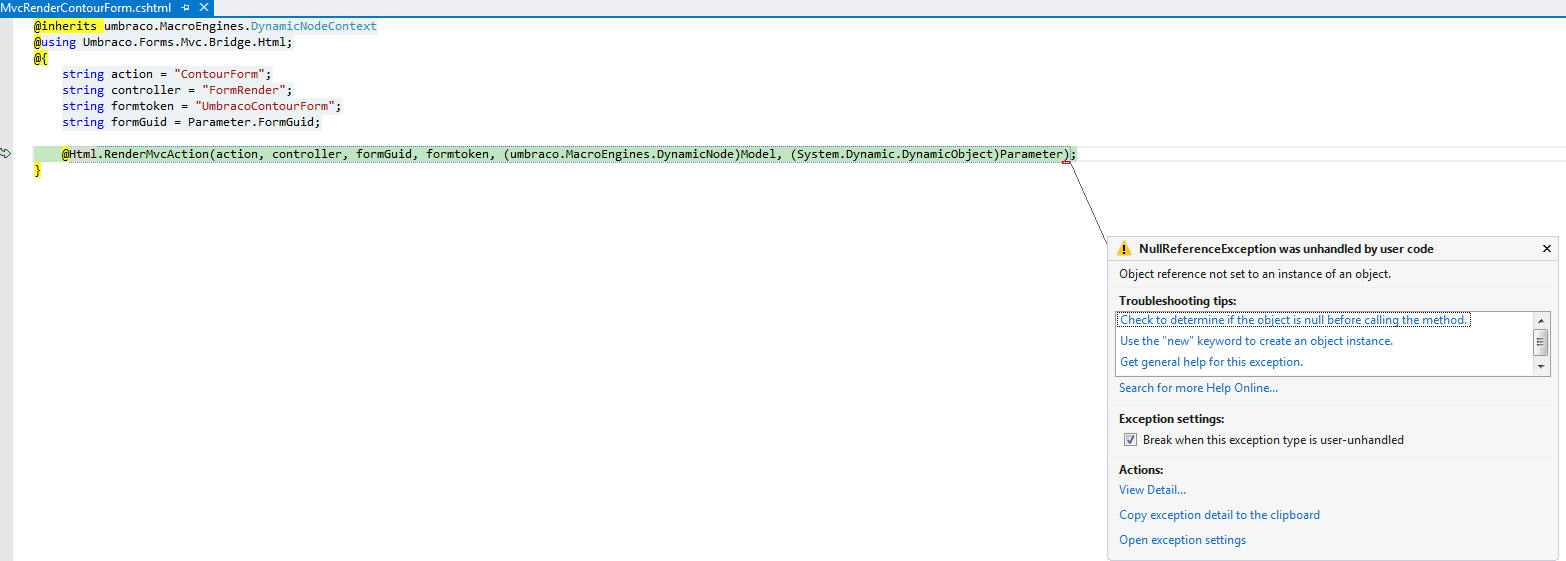The image size is (1566, 561).
Task: Click the '@inherits' keyword
Action: coord(67,26)
